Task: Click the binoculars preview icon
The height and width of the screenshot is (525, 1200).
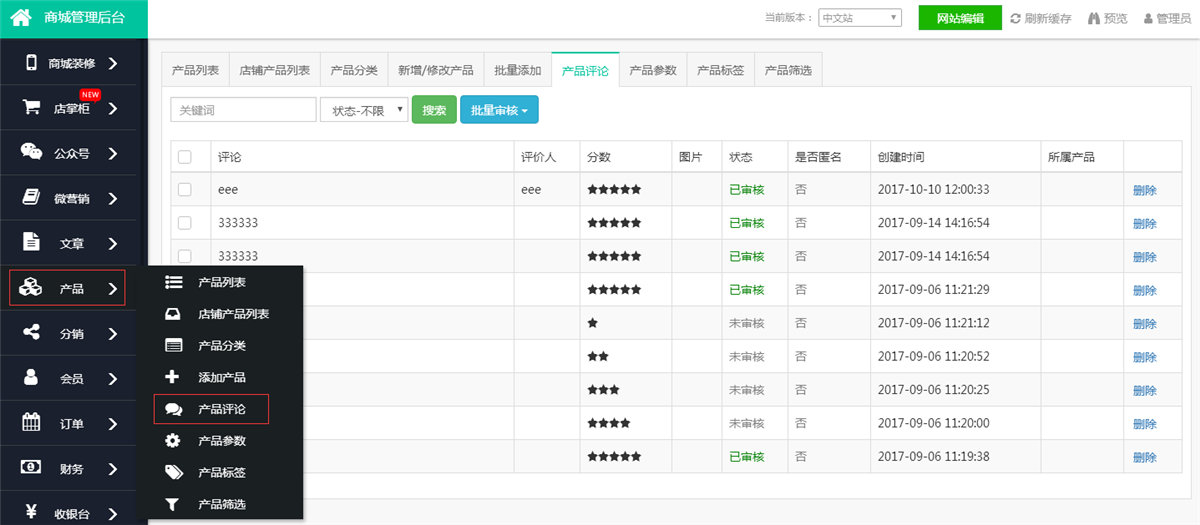Action: pos(1093,18)
